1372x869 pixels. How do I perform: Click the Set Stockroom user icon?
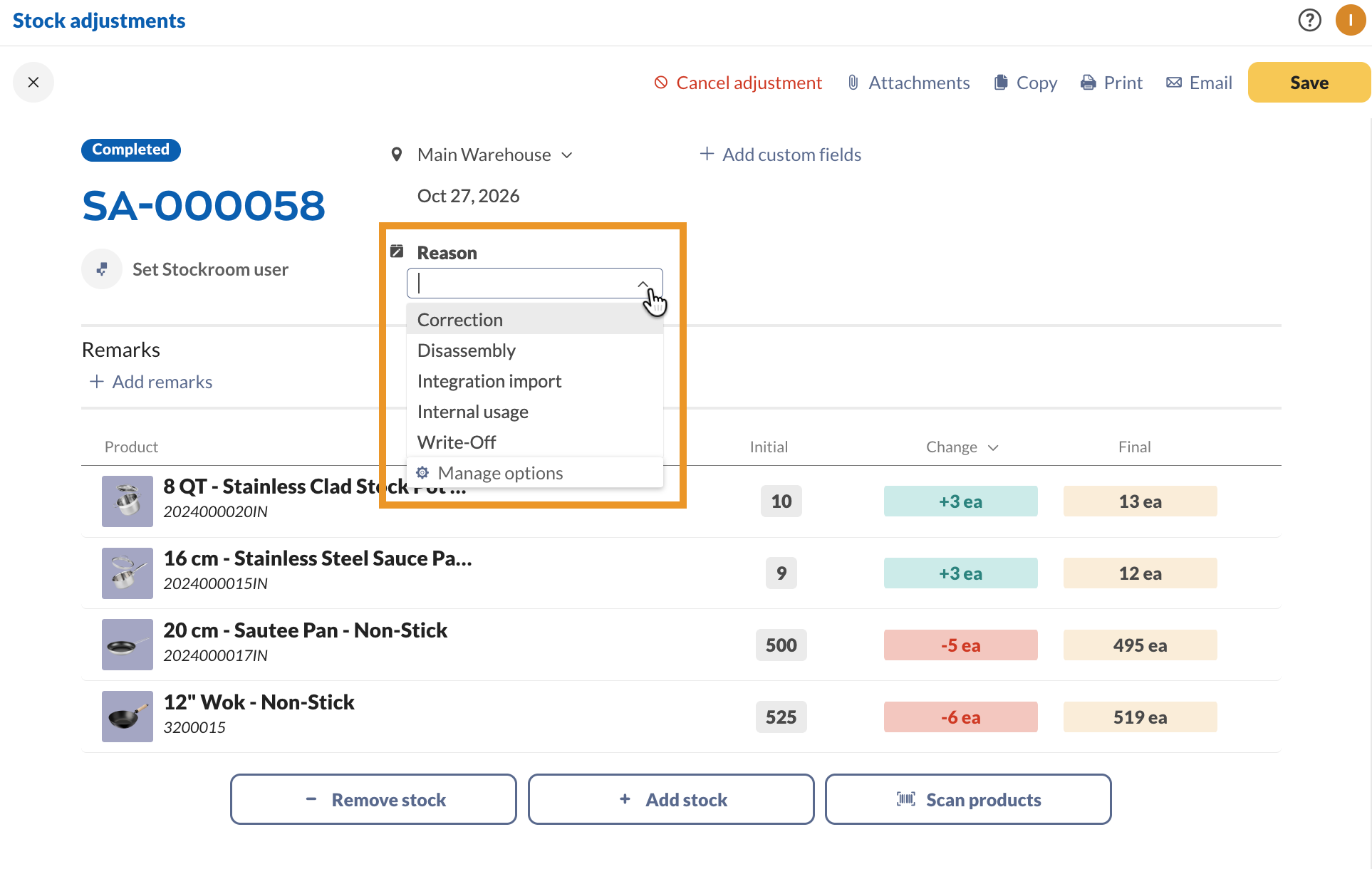coord(102,269)
